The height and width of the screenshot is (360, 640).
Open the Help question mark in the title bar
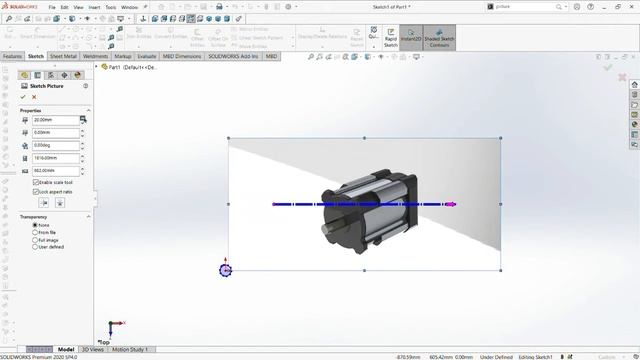(x=590, y=7)
